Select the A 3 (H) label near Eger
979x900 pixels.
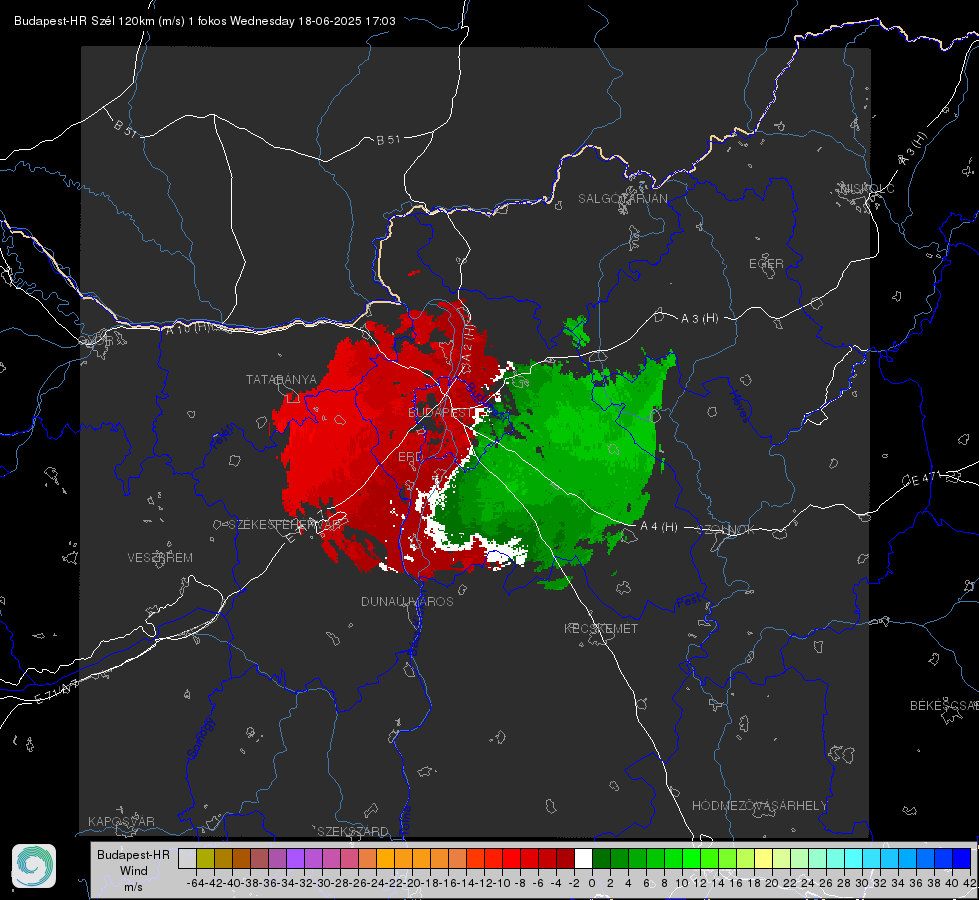click(x=699, y=319)
